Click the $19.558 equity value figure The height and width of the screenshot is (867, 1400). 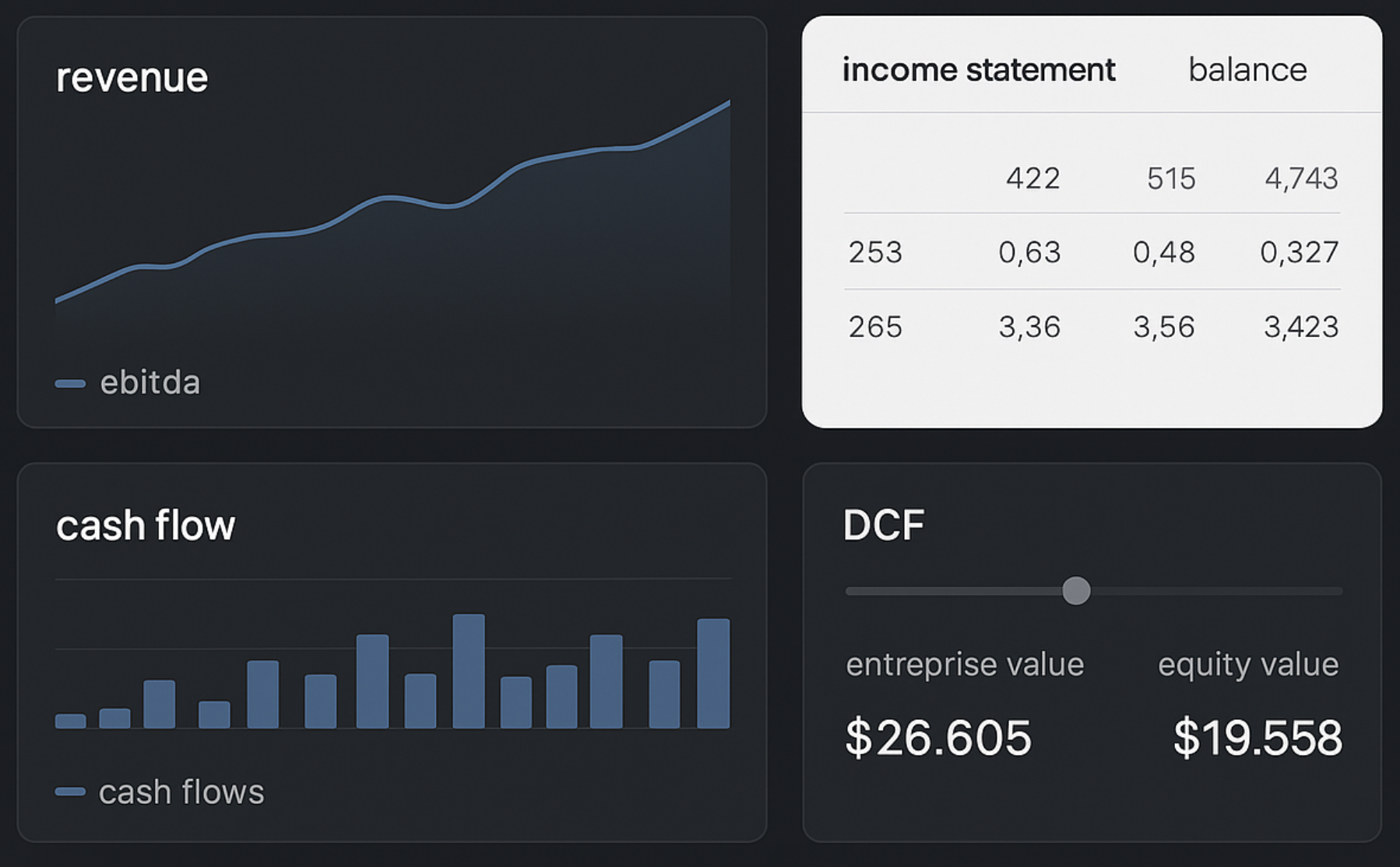(1257, 737)
